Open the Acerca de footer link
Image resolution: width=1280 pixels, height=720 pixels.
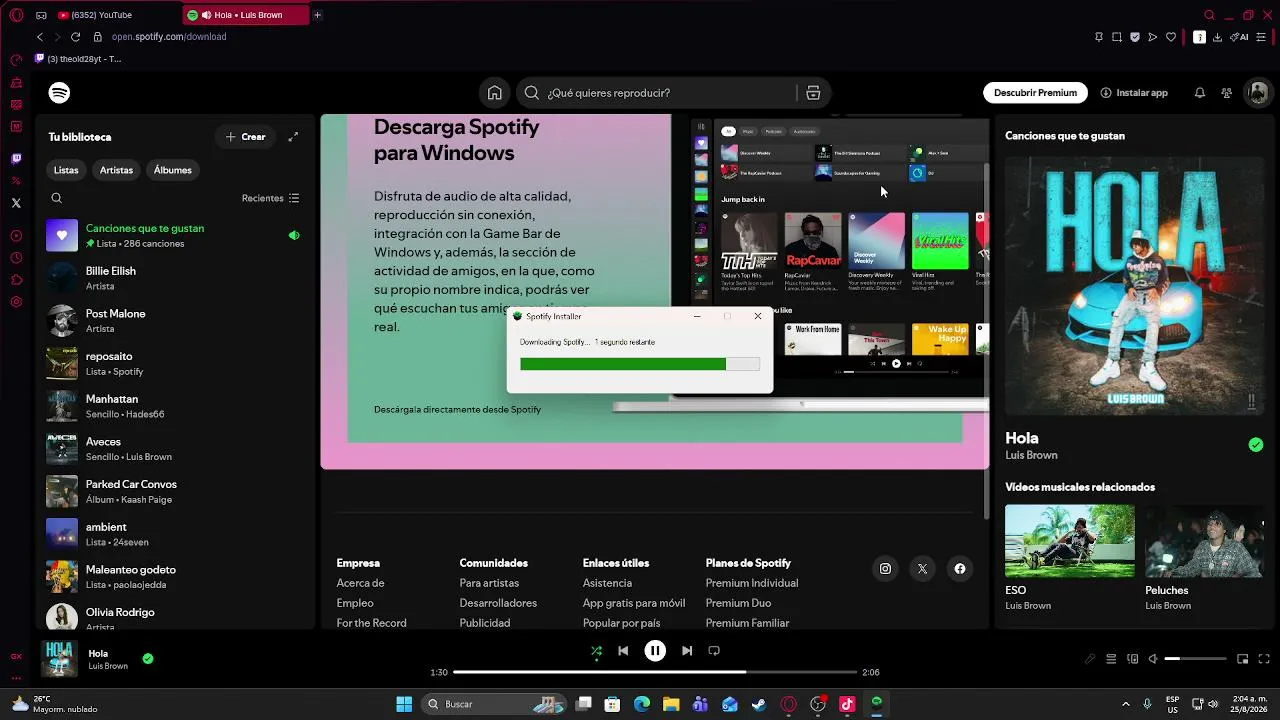pyautogui.click(x=361, y=583)
